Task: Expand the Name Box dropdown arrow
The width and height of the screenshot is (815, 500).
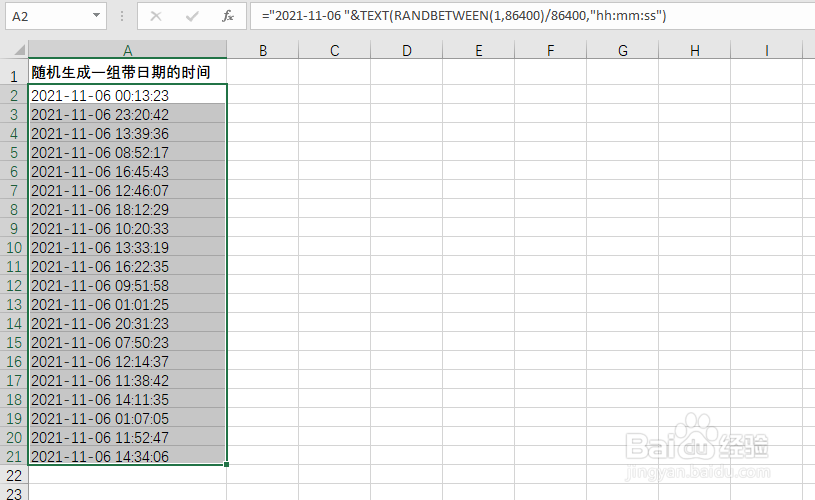Action: tap(96, 16)
